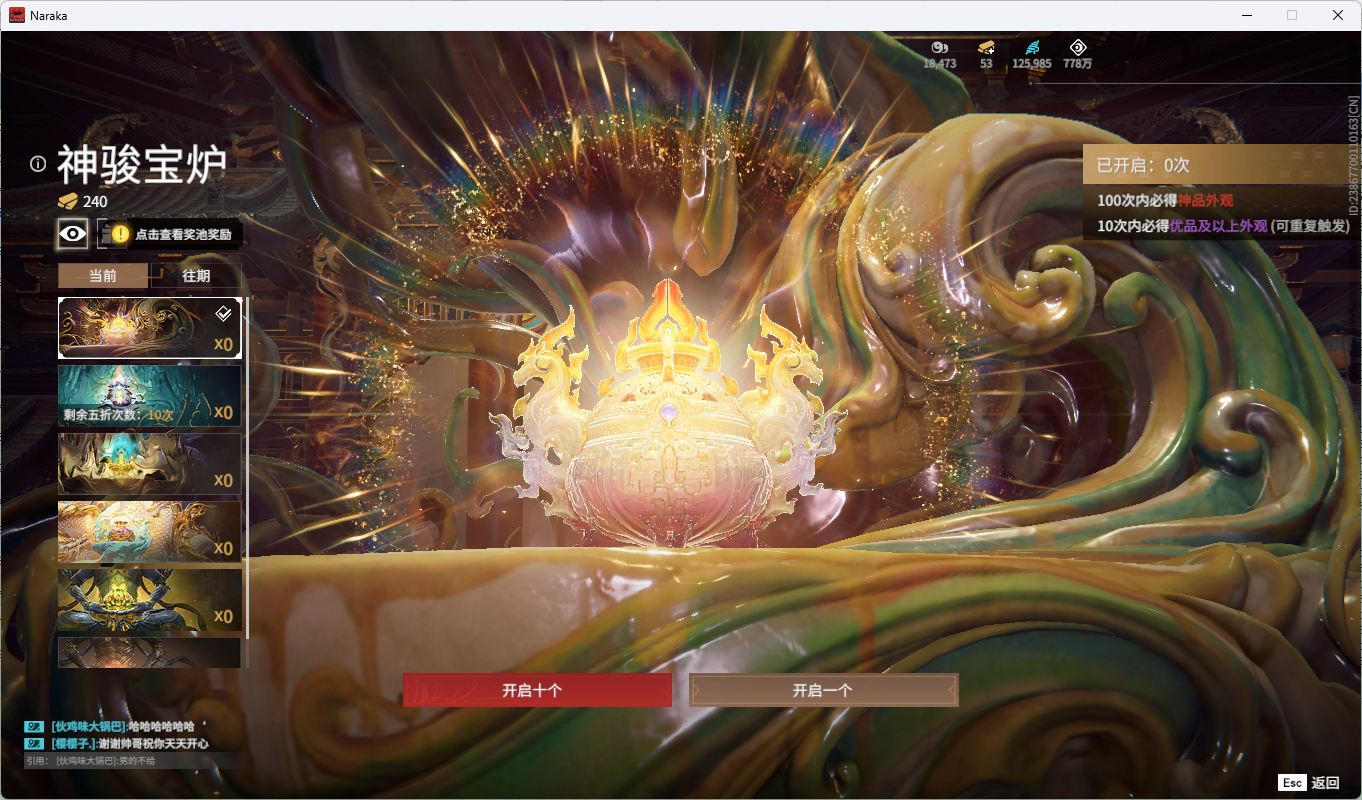This screenshot has height=800, width=1362.
Task: Click the chat channel icon beside 樱樱子
Action: pos(34,744)
